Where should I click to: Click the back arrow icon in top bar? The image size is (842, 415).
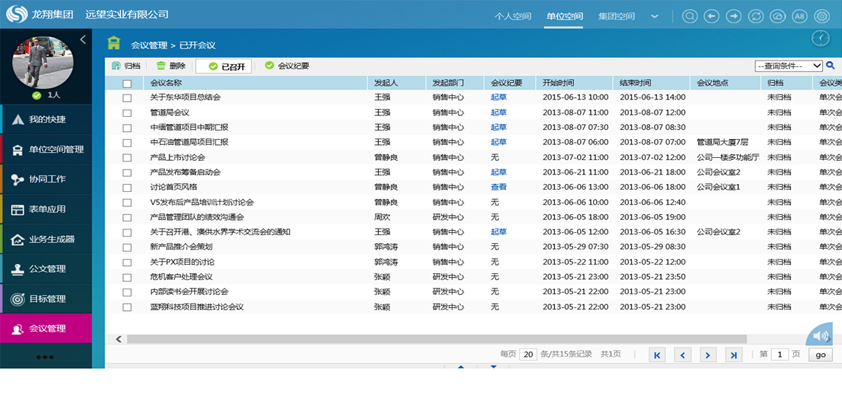click(x=712, y=16)
